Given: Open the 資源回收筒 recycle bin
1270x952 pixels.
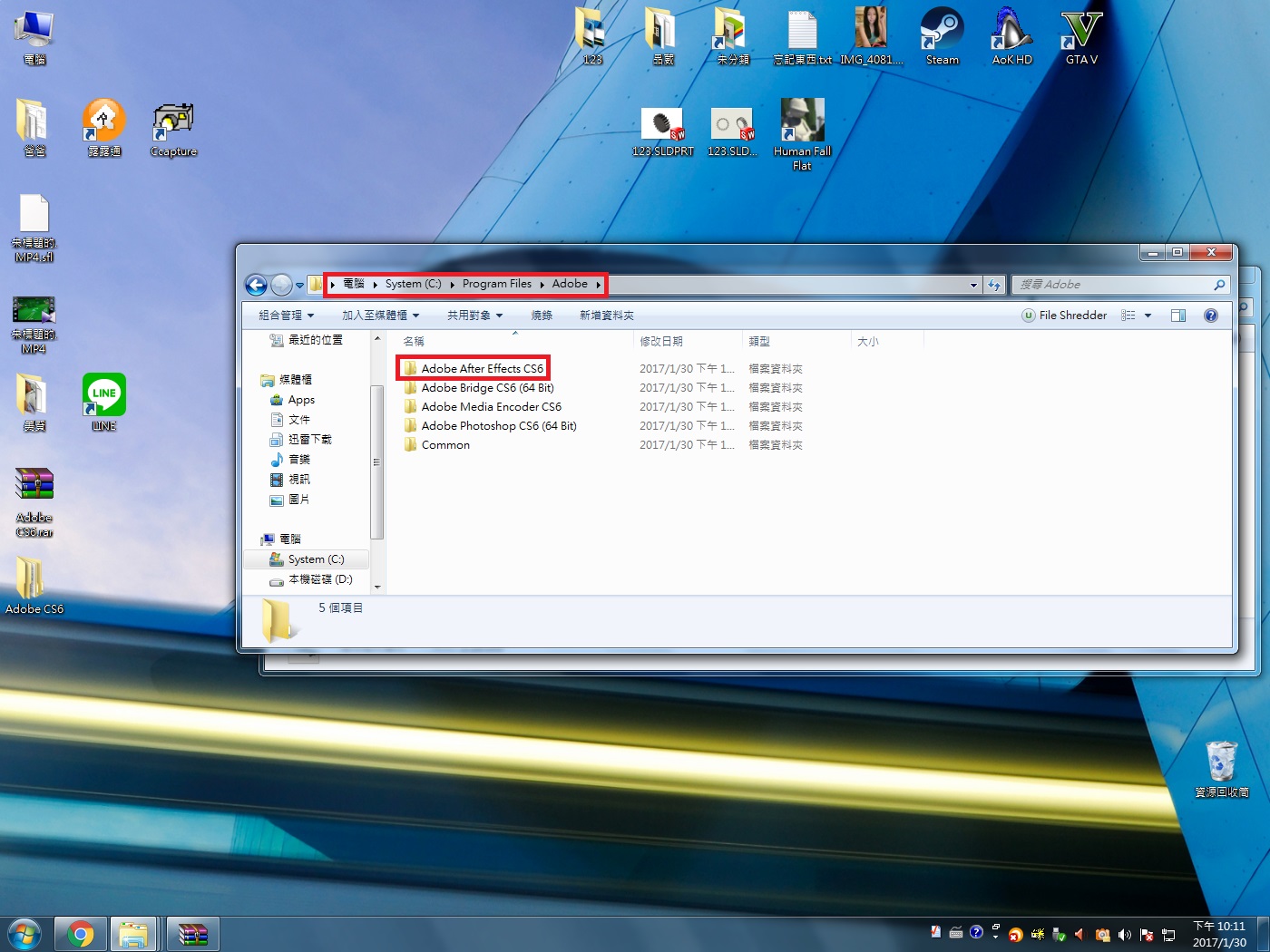Looking at the screenshot, I should 1221,769.
